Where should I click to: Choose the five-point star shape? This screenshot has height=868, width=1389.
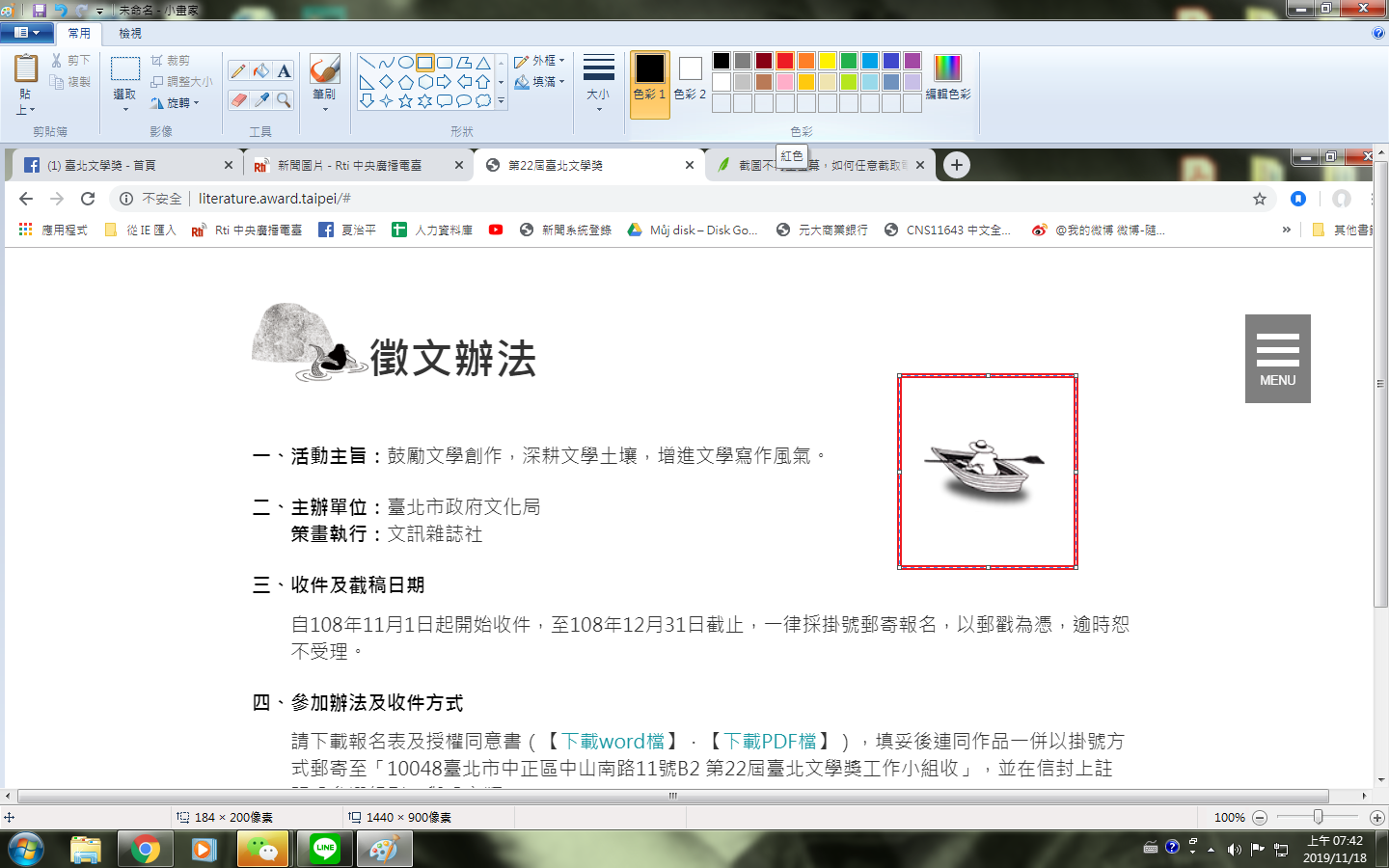(405, 100)
